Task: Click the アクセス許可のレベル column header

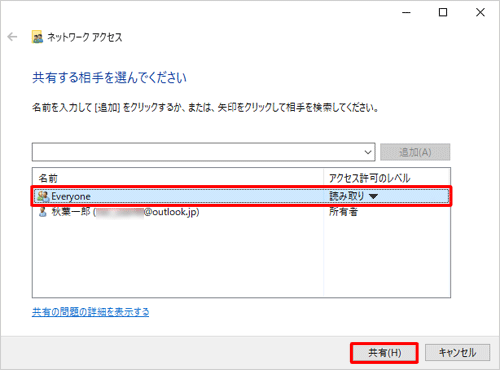Action: click(370, 178)
